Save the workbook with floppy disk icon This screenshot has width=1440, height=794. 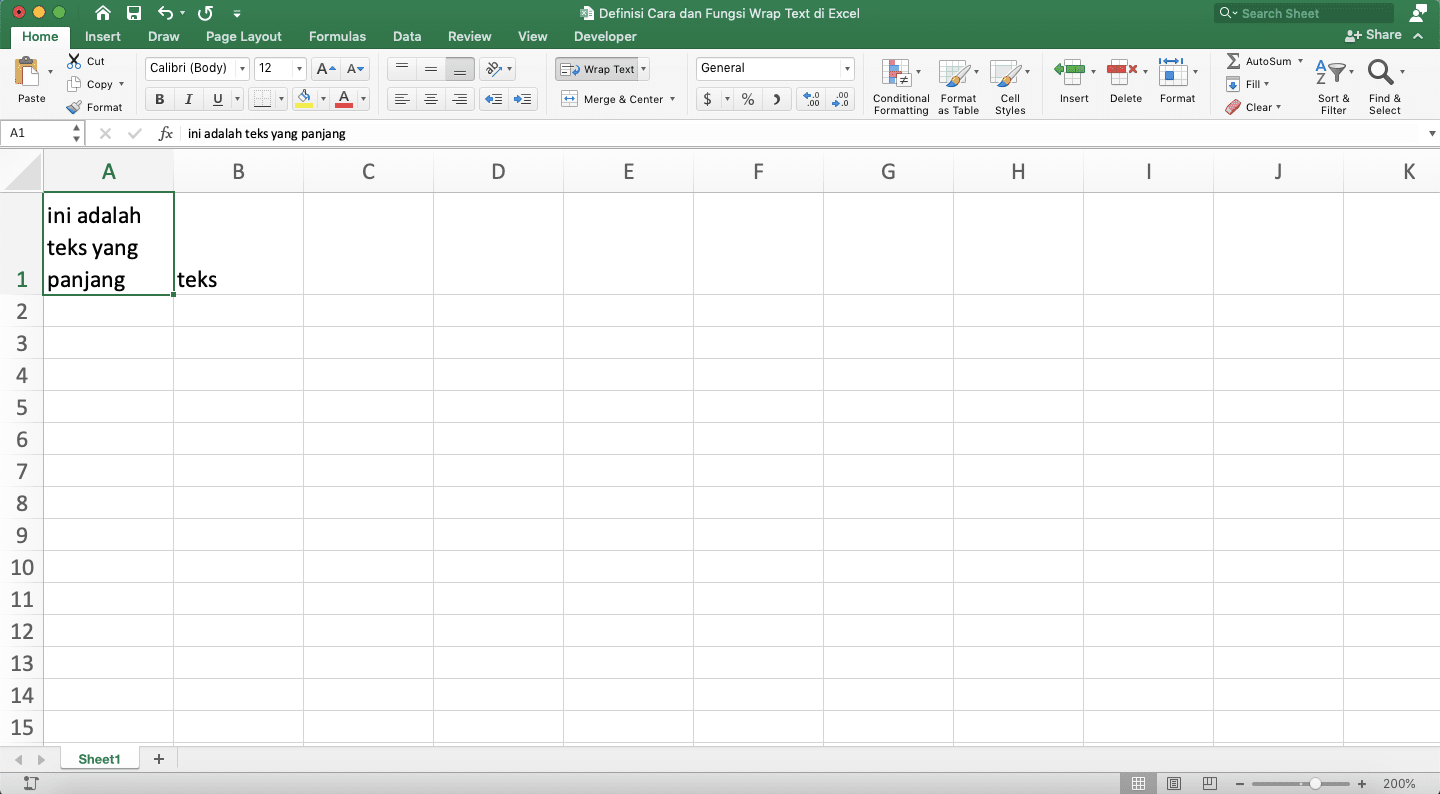[x=134, y=13]
